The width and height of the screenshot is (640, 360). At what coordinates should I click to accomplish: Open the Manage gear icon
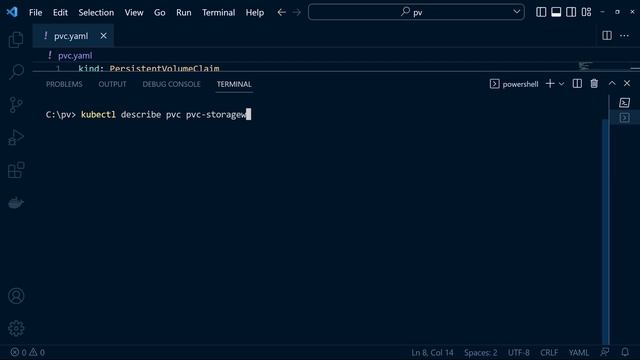click(x=16, y=328)
